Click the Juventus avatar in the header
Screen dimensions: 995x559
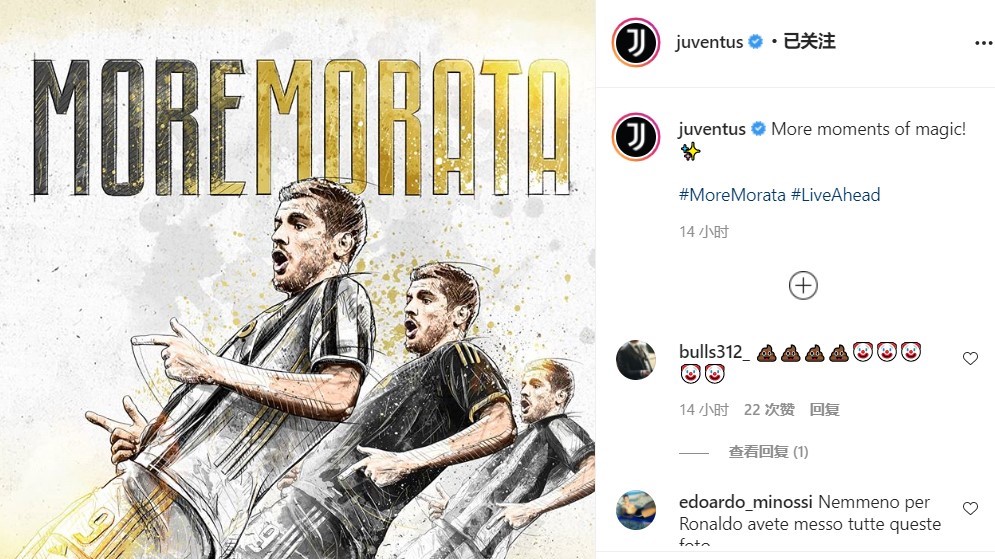coord(636,42)
